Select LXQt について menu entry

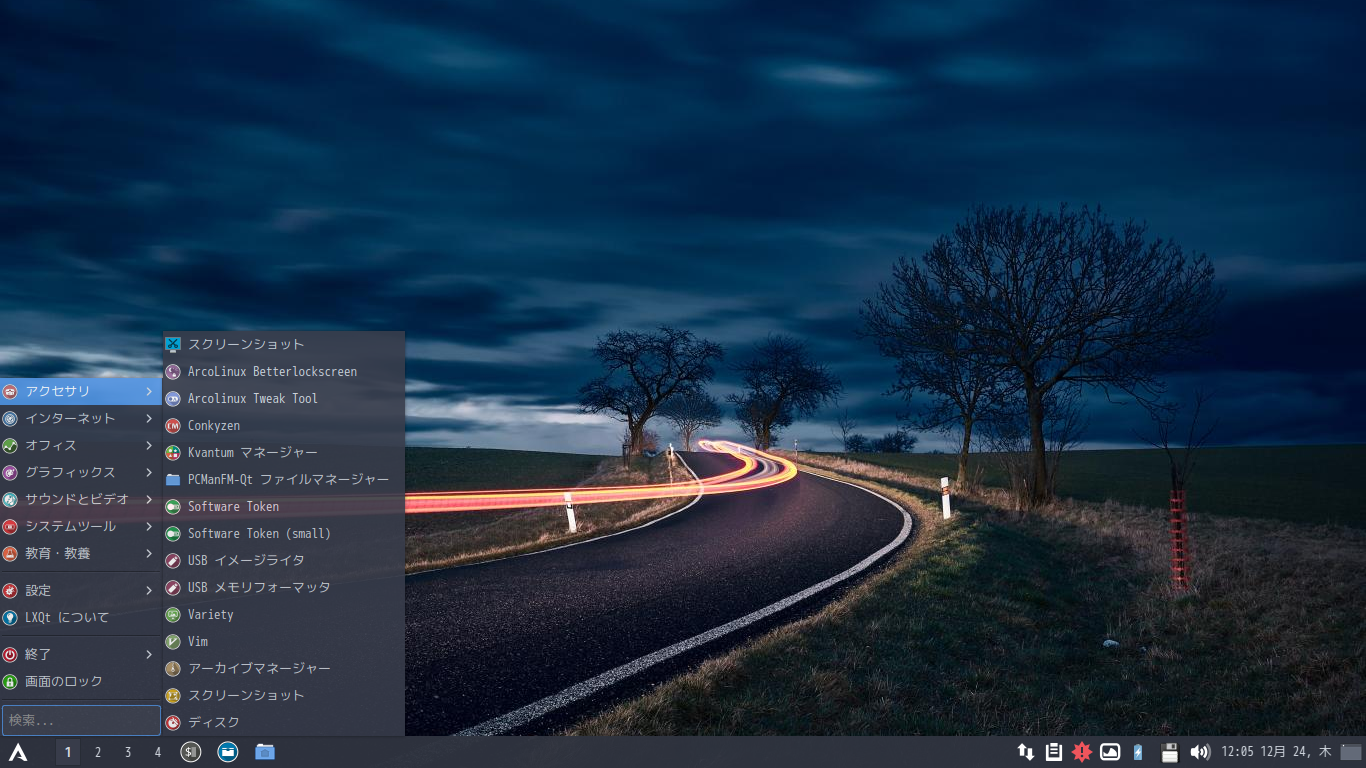[80, 617]
